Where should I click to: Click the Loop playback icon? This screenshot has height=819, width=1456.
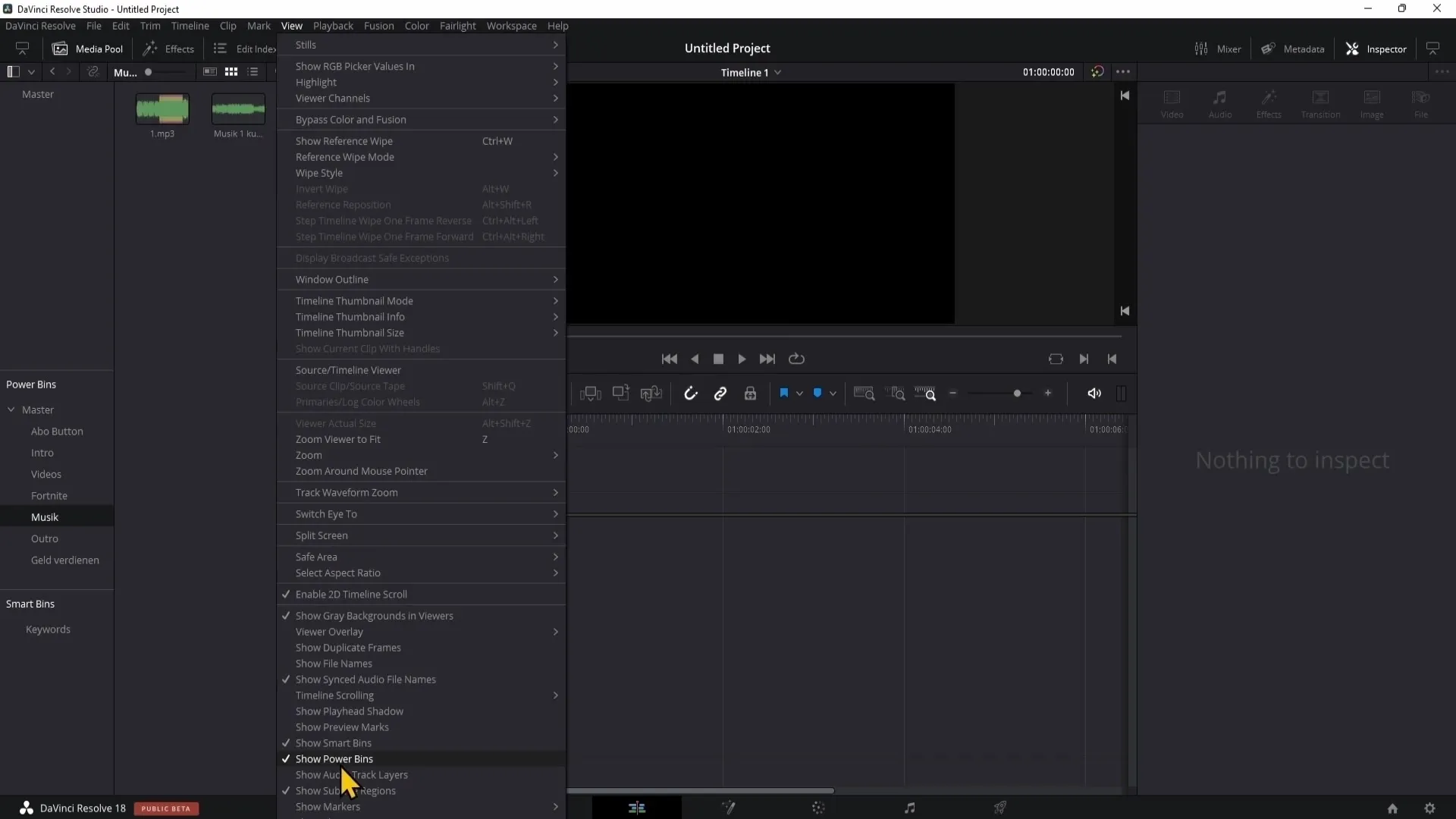point(797,359)
